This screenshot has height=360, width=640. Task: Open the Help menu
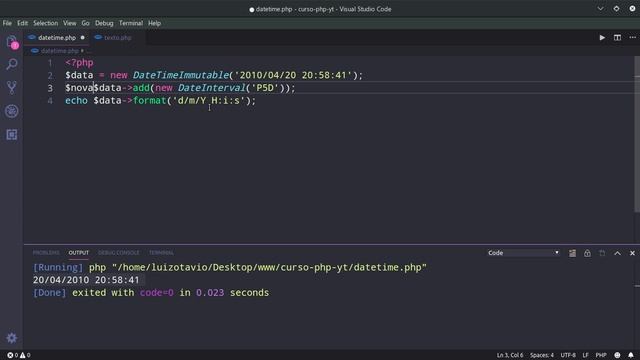tap(154, 23)
